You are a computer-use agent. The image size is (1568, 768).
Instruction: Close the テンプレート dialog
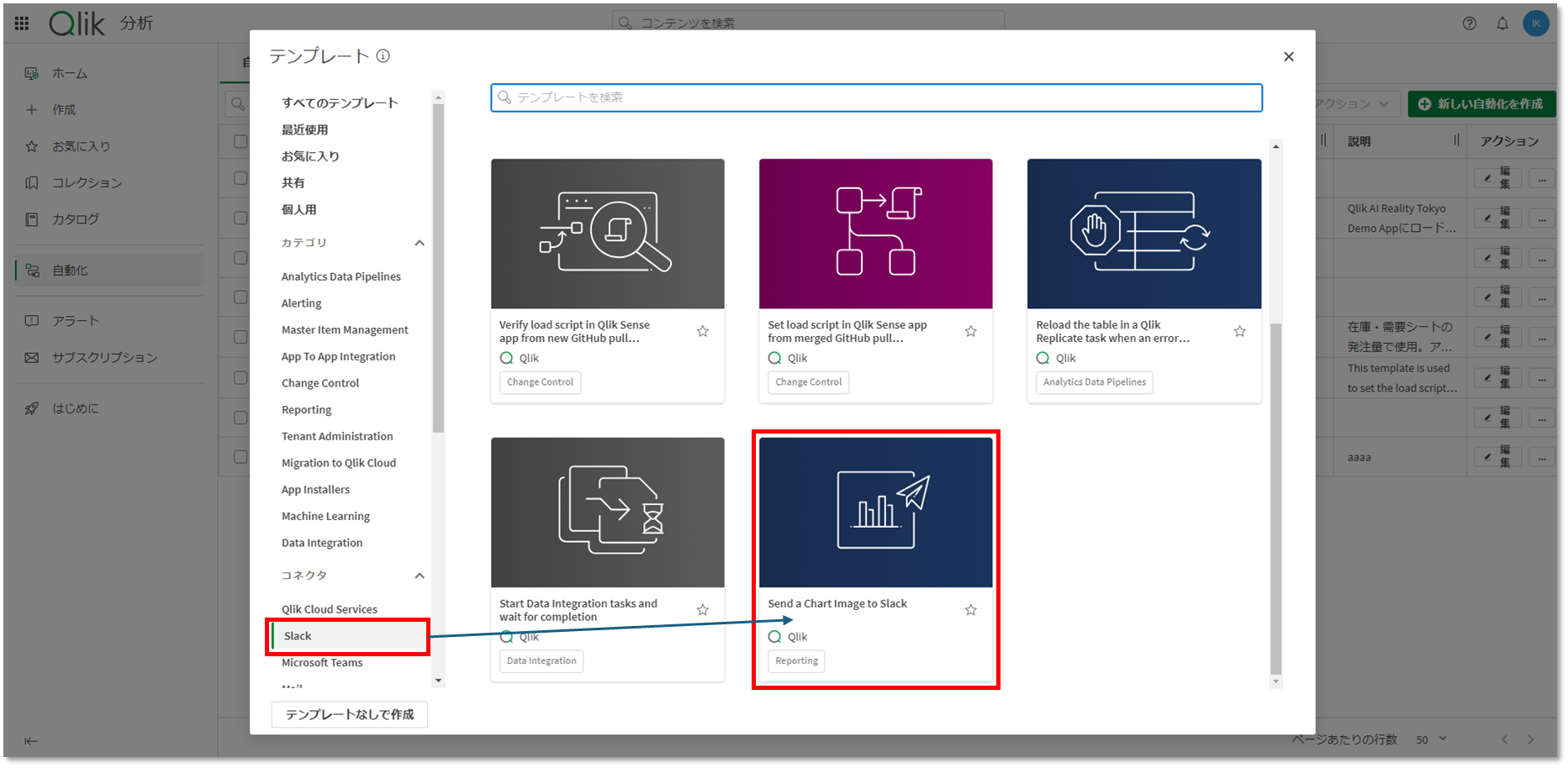(x=1289, y=56)
